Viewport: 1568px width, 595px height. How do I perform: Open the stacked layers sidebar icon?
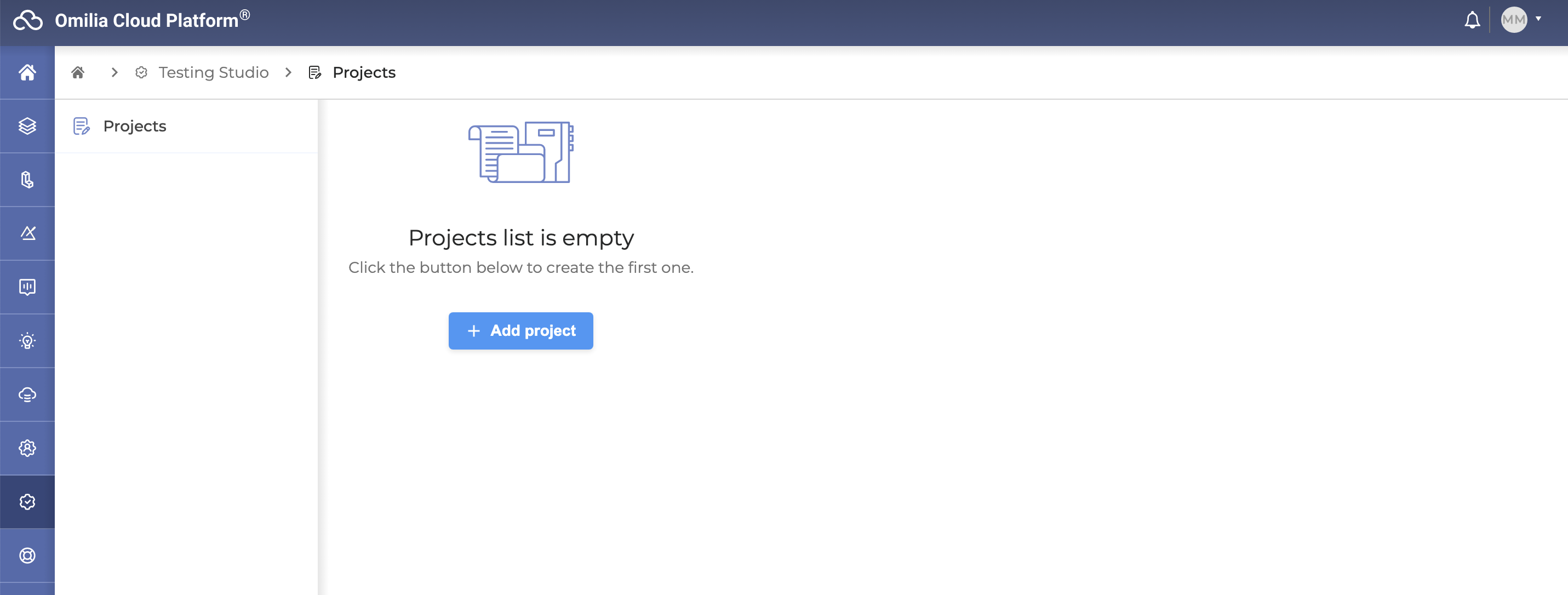(x=27, y=126)
